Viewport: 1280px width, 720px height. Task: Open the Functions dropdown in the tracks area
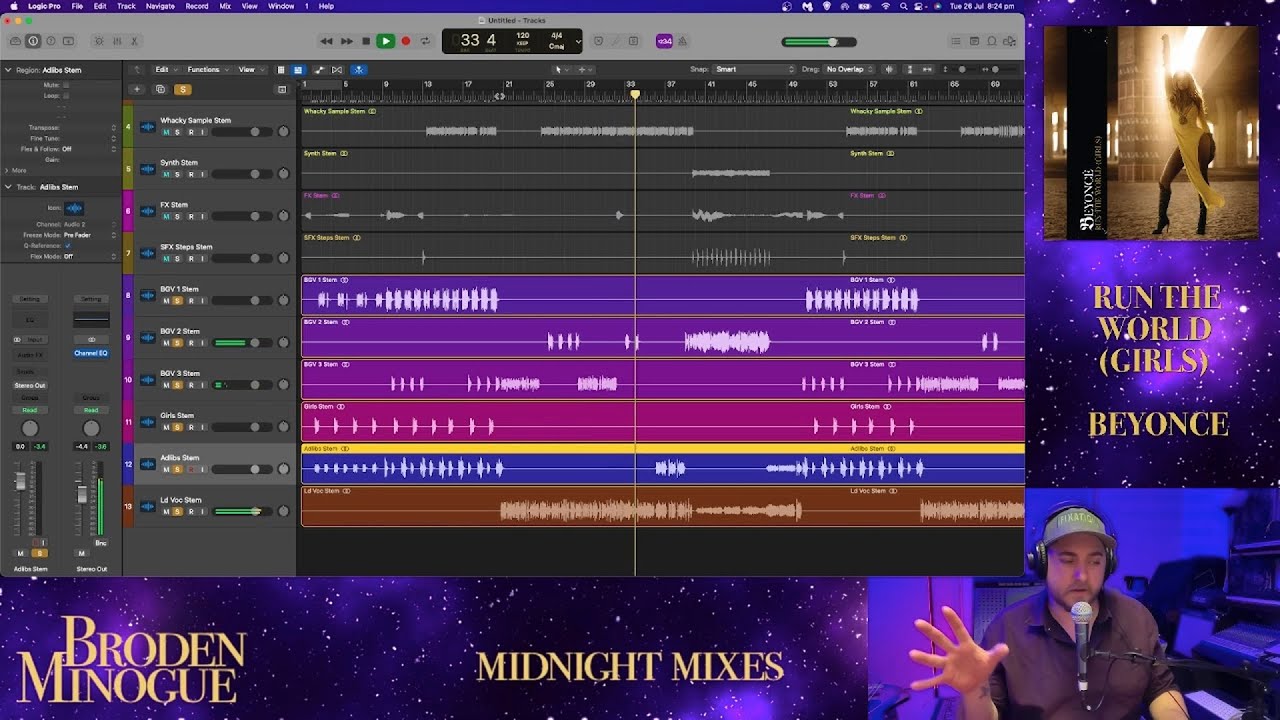[x=207, y=70]
